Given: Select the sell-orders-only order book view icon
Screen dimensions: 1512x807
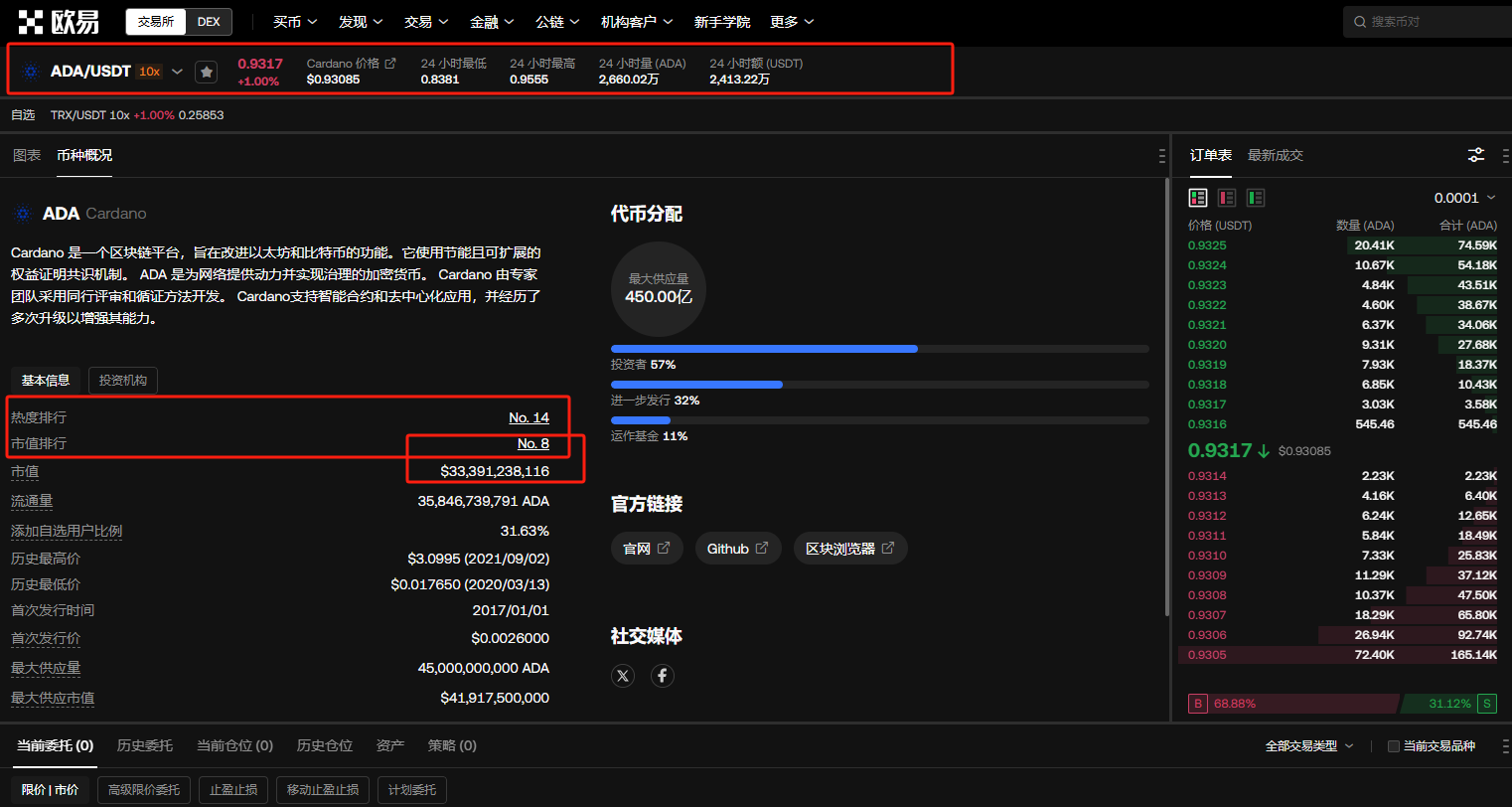Looking at the screenshot, I should point(1227,198).
